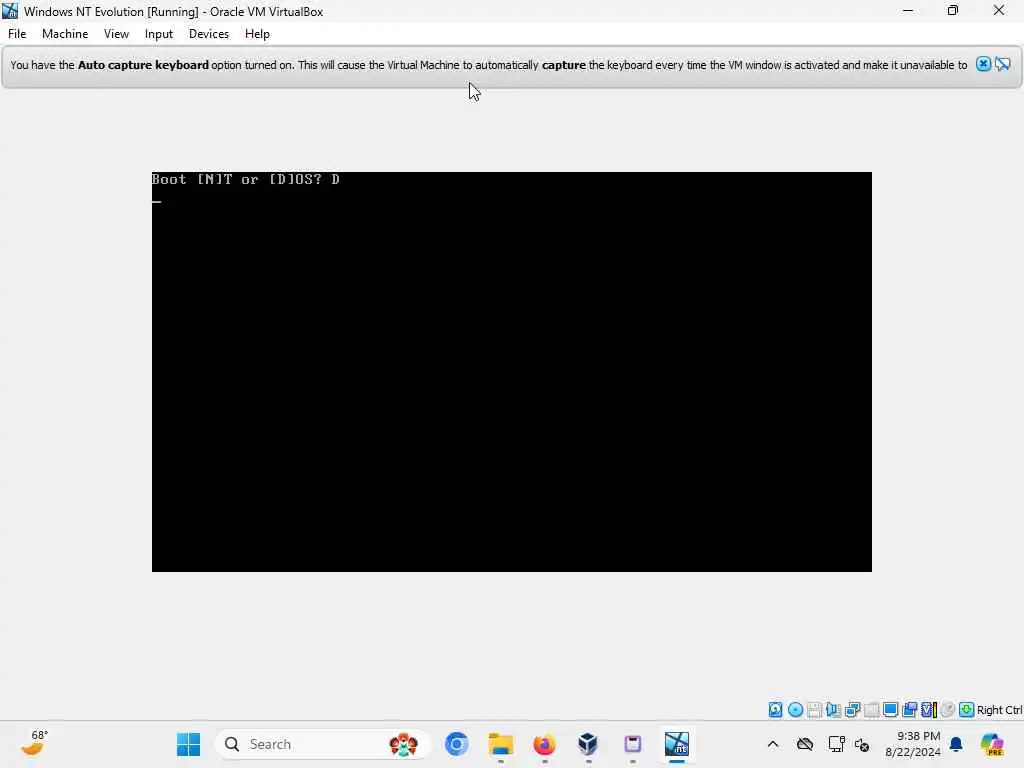1024x768 pixels.
Task: Click the mouse integration status icon
Action: click(948, 710)
